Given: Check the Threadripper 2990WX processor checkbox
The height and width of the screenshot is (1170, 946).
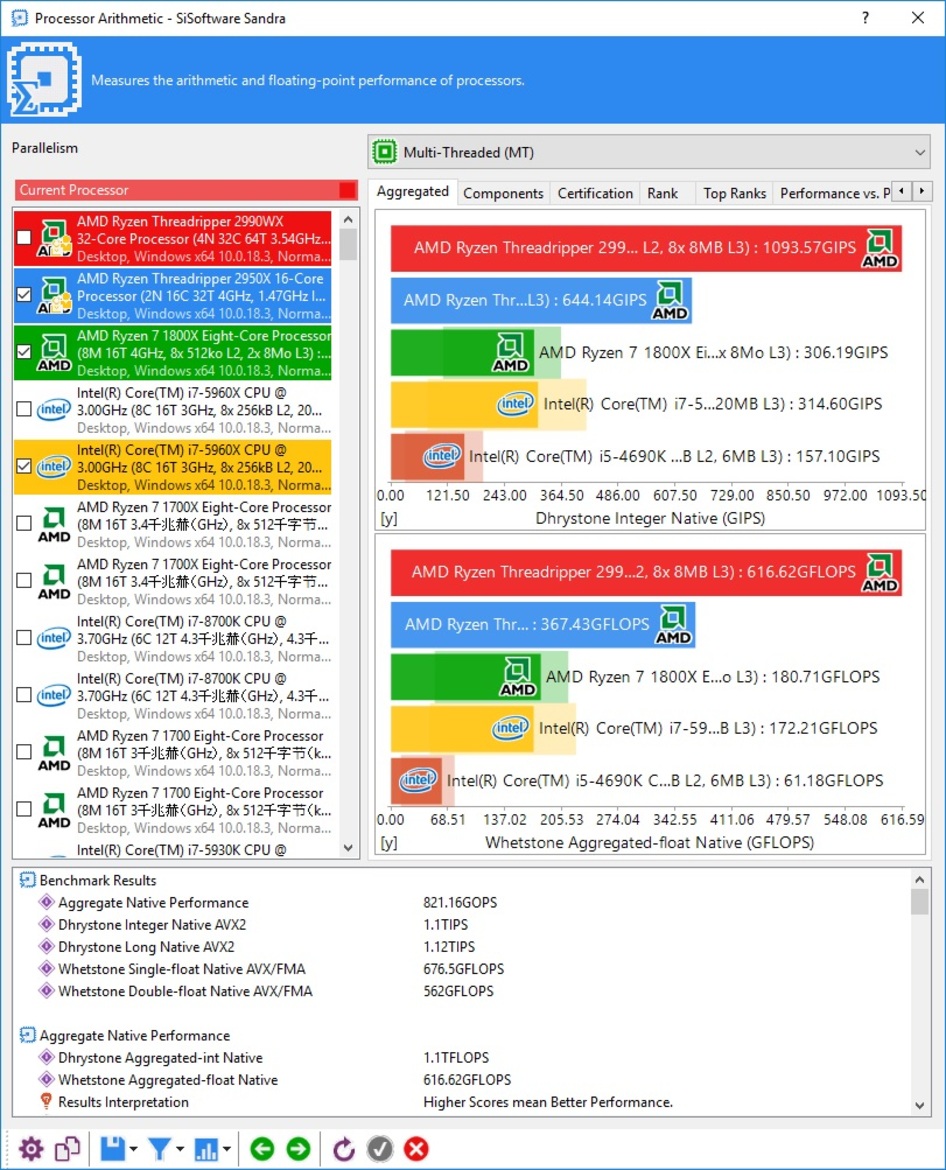Looking at the screenshot, I should coord(24,237).
